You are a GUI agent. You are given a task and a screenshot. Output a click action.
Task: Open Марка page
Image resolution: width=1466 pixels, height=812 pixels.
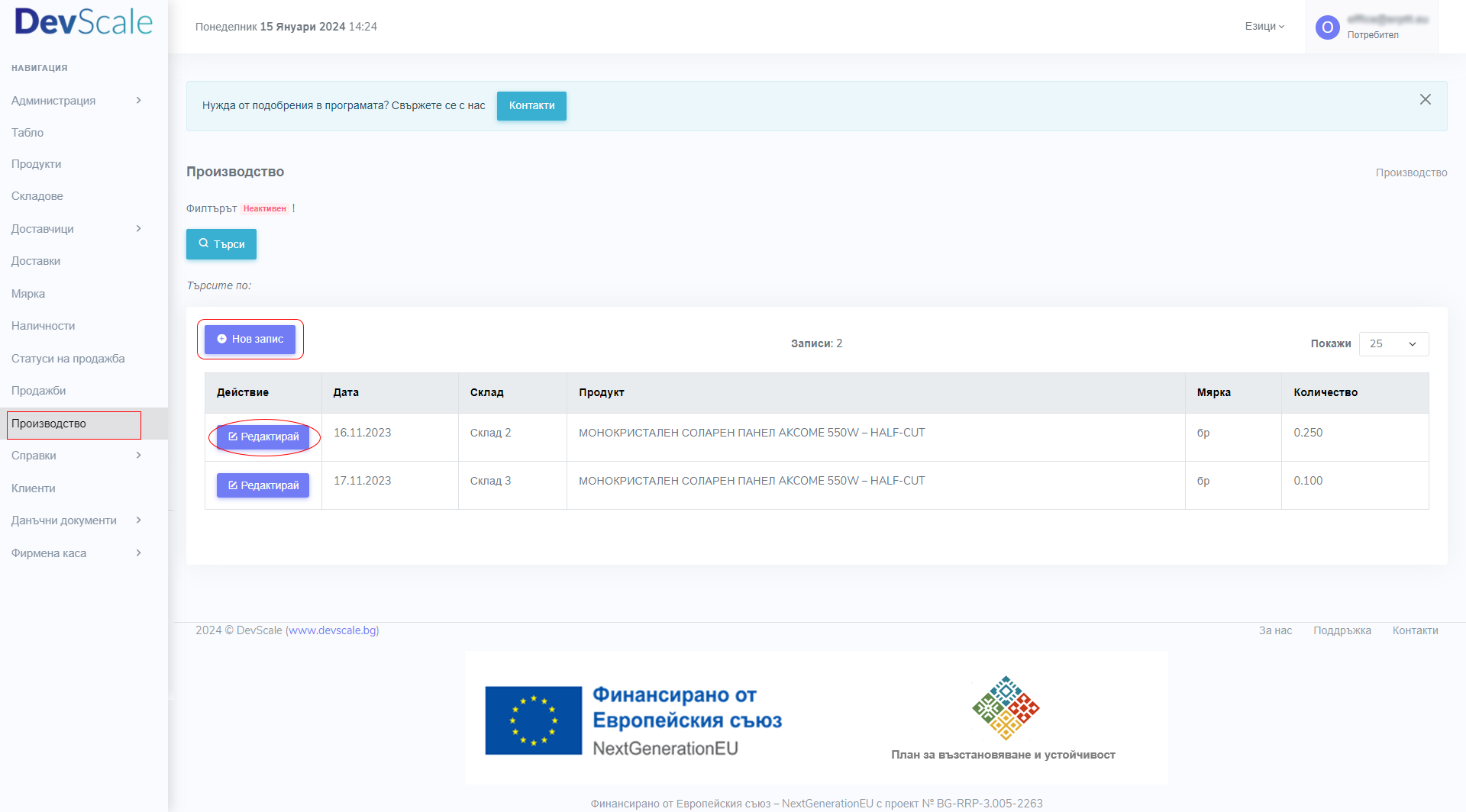(28, 294)
